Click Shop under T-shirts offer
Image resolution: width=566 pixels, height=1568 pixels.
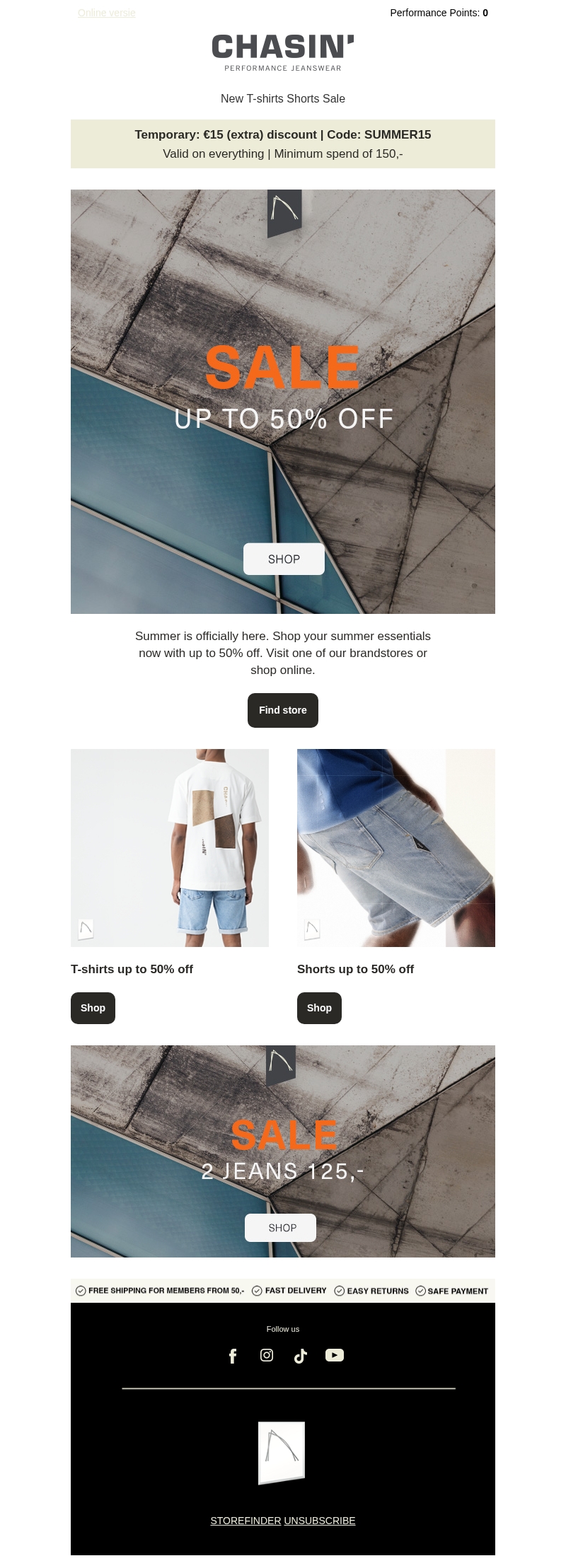[x=93, y=1008]
